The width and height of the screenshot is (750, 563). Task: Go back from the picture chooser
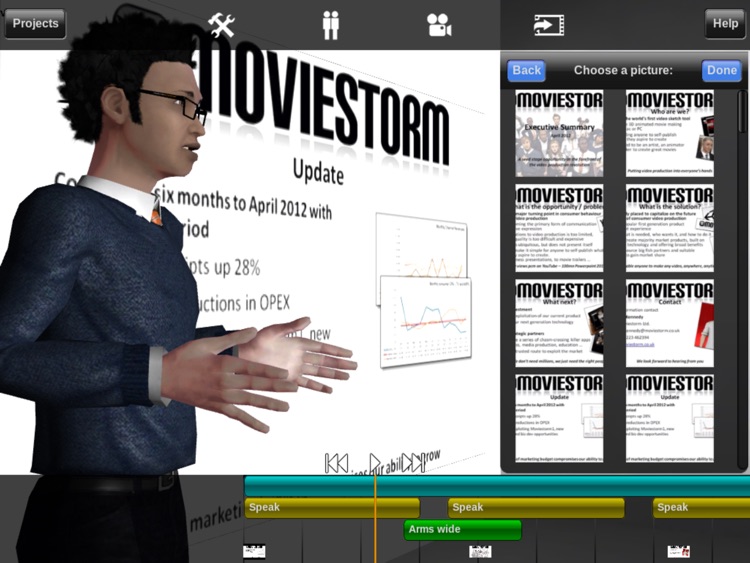point(526,70)
